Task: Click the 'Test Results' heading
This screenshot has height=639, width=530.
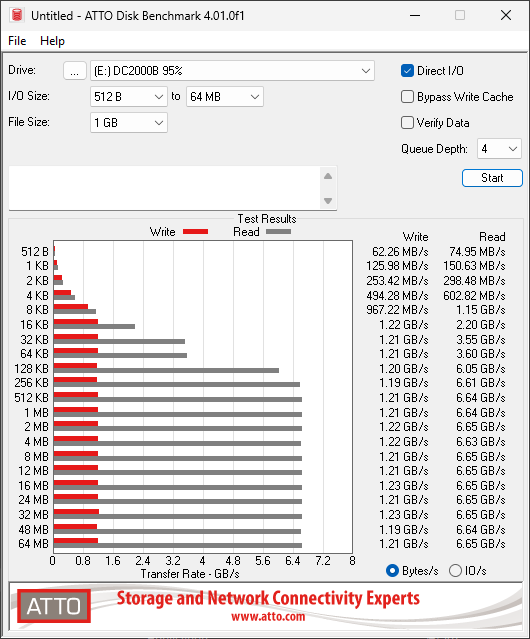Action: [267, 219]
